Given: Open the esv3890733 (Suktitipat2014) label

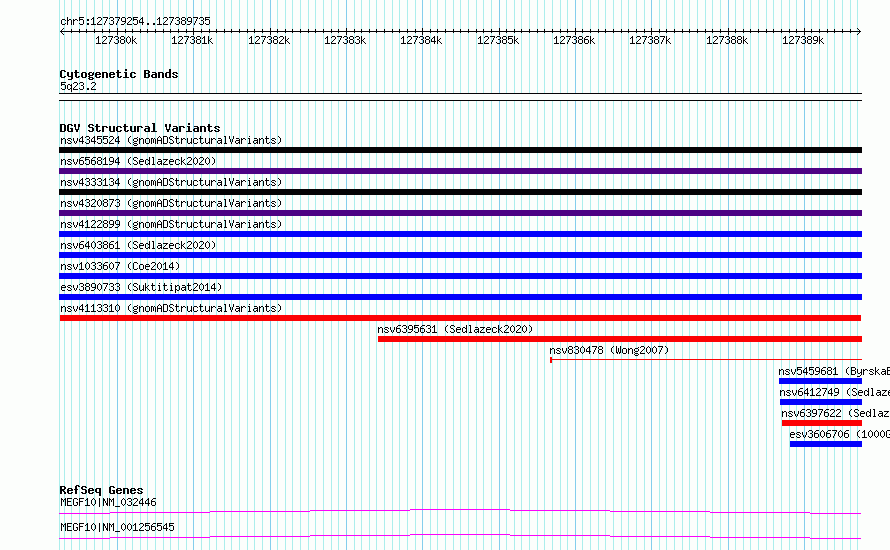Looking at the screenshot, I should tap(141, 287).
